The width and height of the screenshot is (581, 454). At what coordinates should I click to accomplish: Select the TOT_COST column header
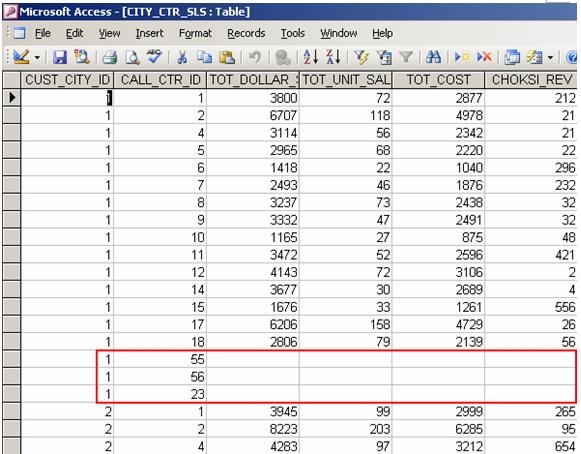[438, 80]
